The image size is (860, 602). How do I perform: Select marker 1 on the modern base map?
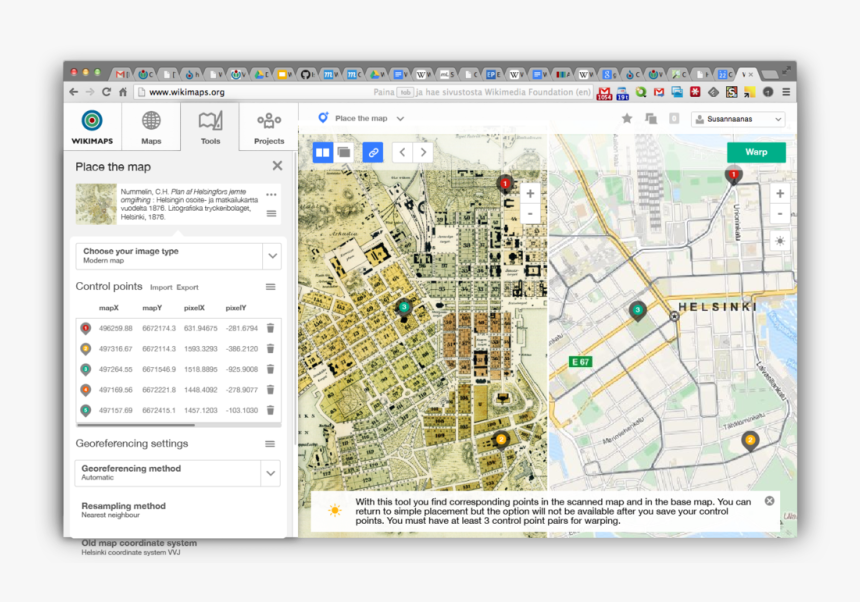pyautogui.click(x=733, y=175)
